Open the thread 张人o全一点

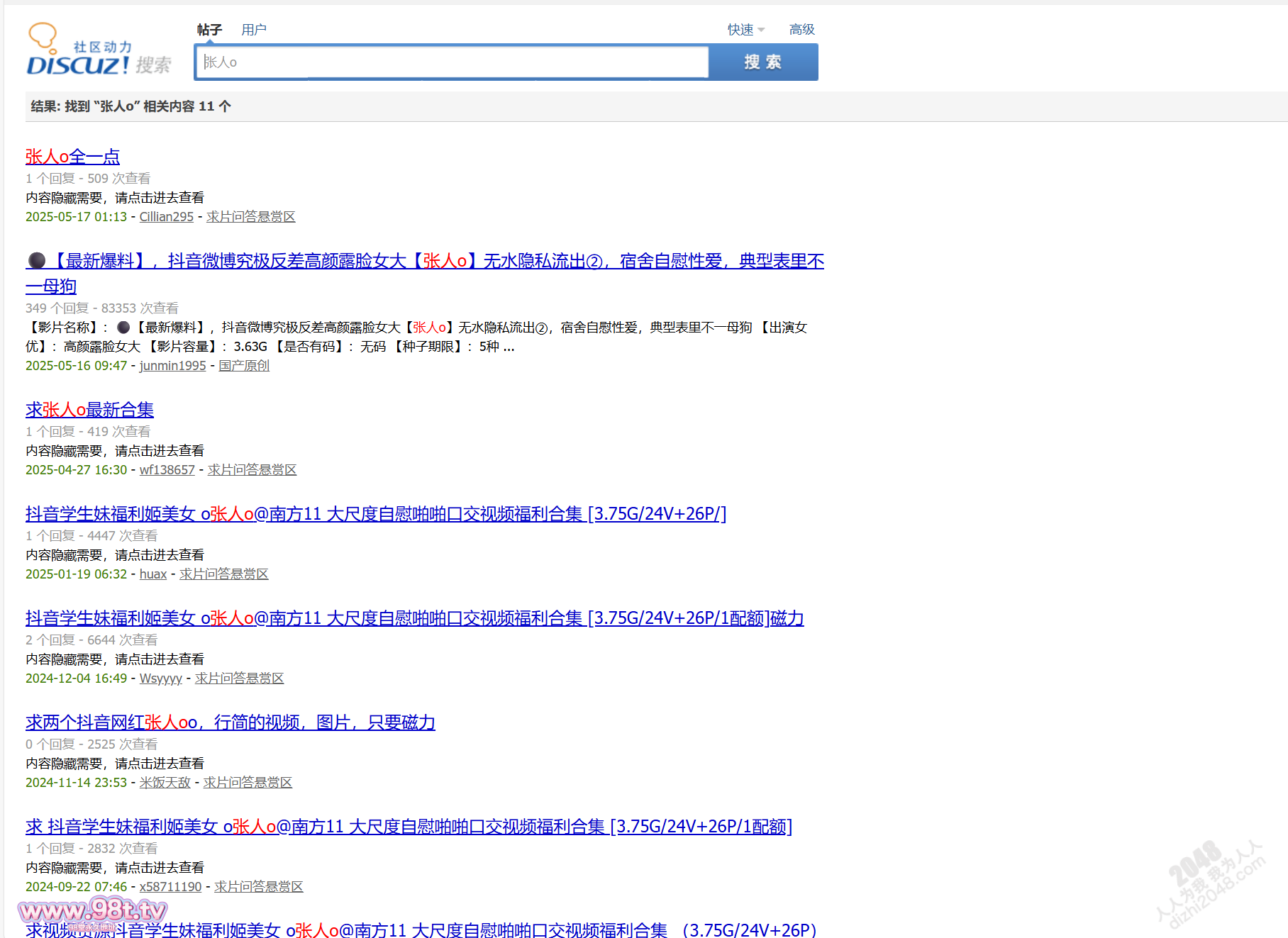coord(72,157)
